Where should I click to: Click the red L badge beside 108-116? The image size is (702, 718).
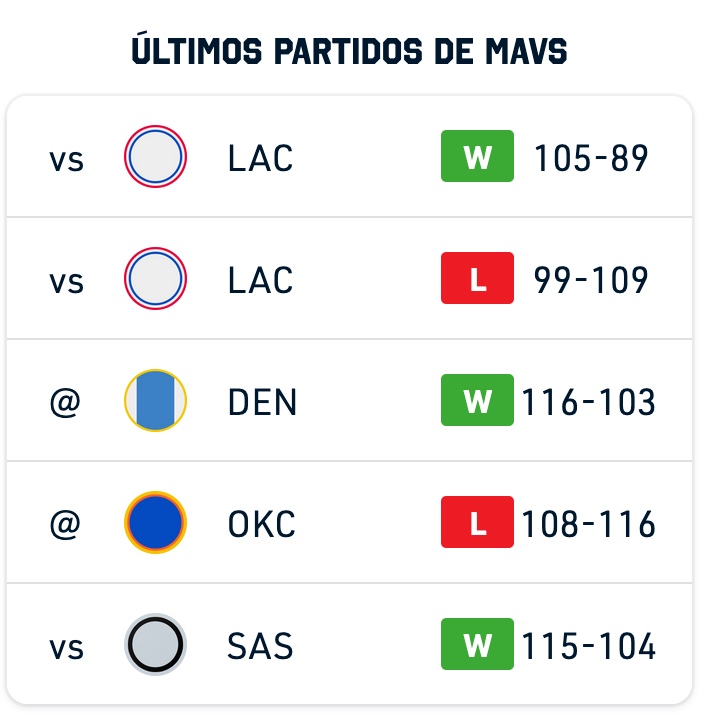477,522
